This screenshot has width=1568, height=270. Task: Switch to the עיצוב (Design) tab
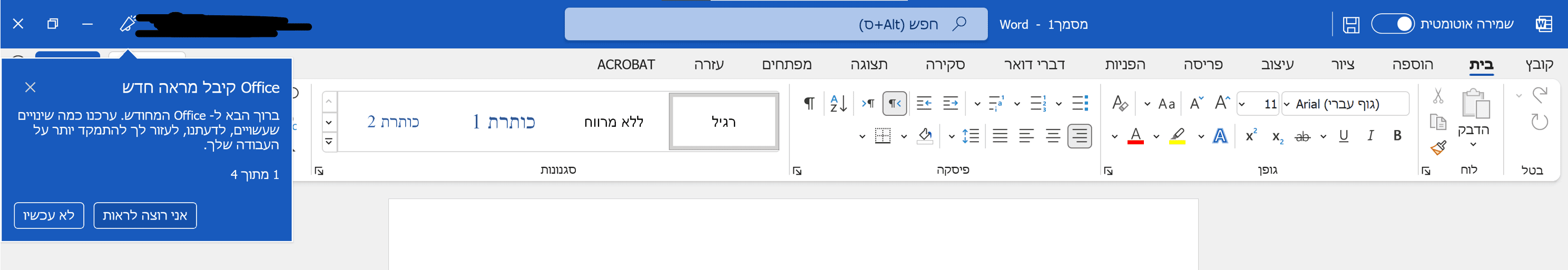1277,65
